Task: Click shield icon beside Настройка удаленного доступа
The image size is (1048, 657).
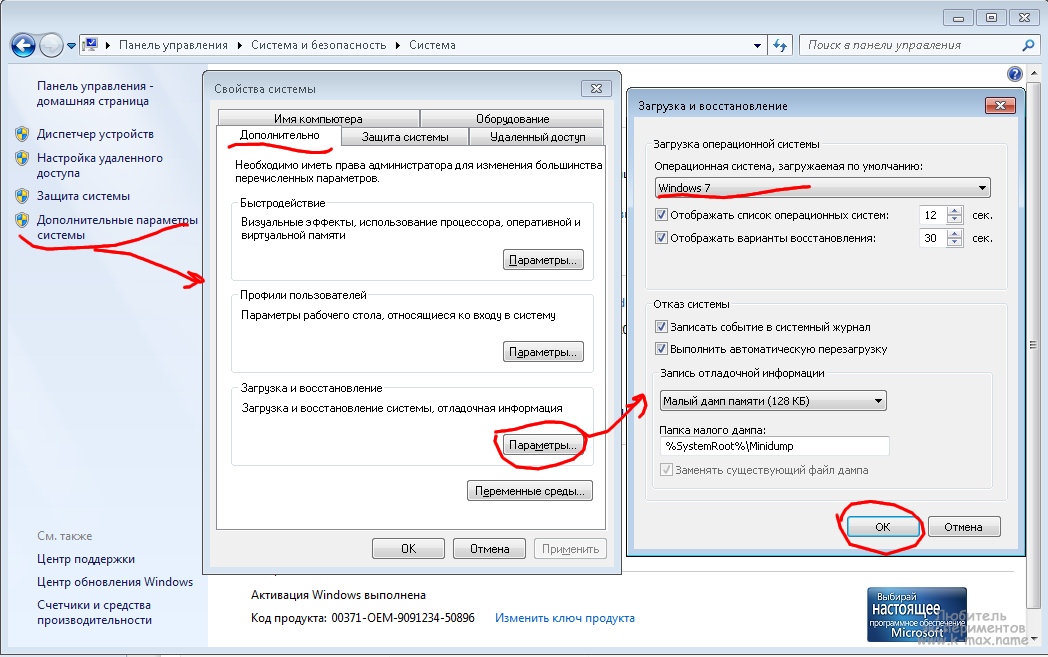Action: pos(22,158)
